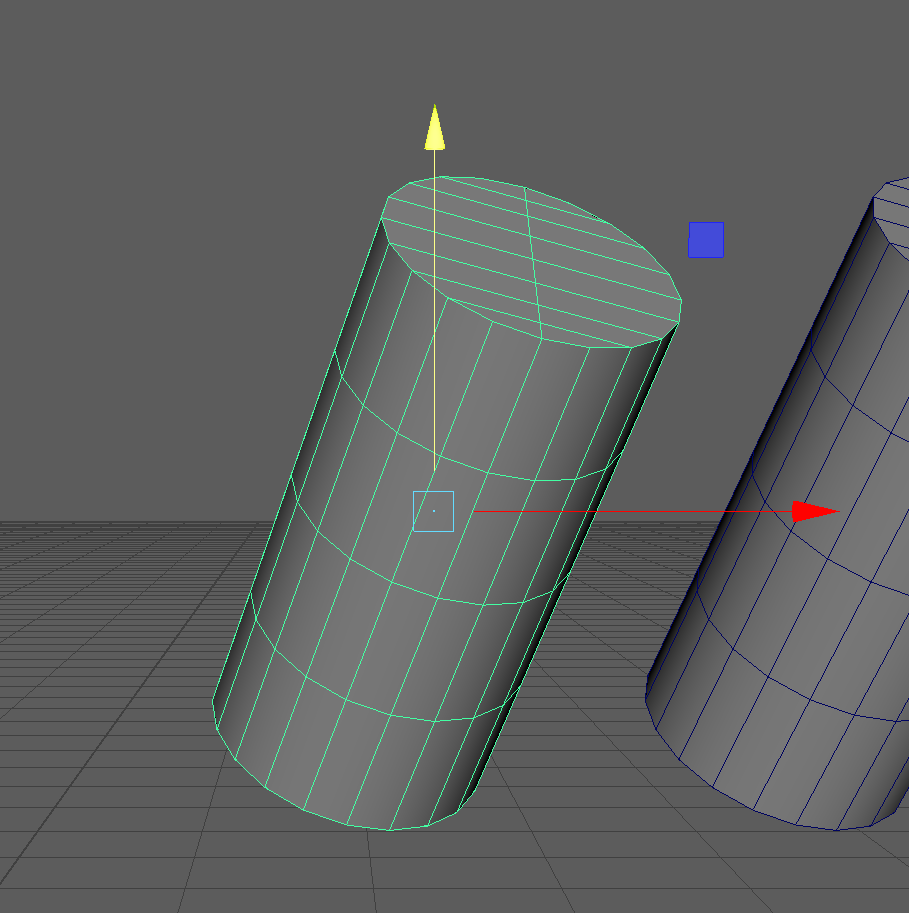Click the yellow Y-axis arrow handle
Viewport: 909px width, 913px height.
434,128
